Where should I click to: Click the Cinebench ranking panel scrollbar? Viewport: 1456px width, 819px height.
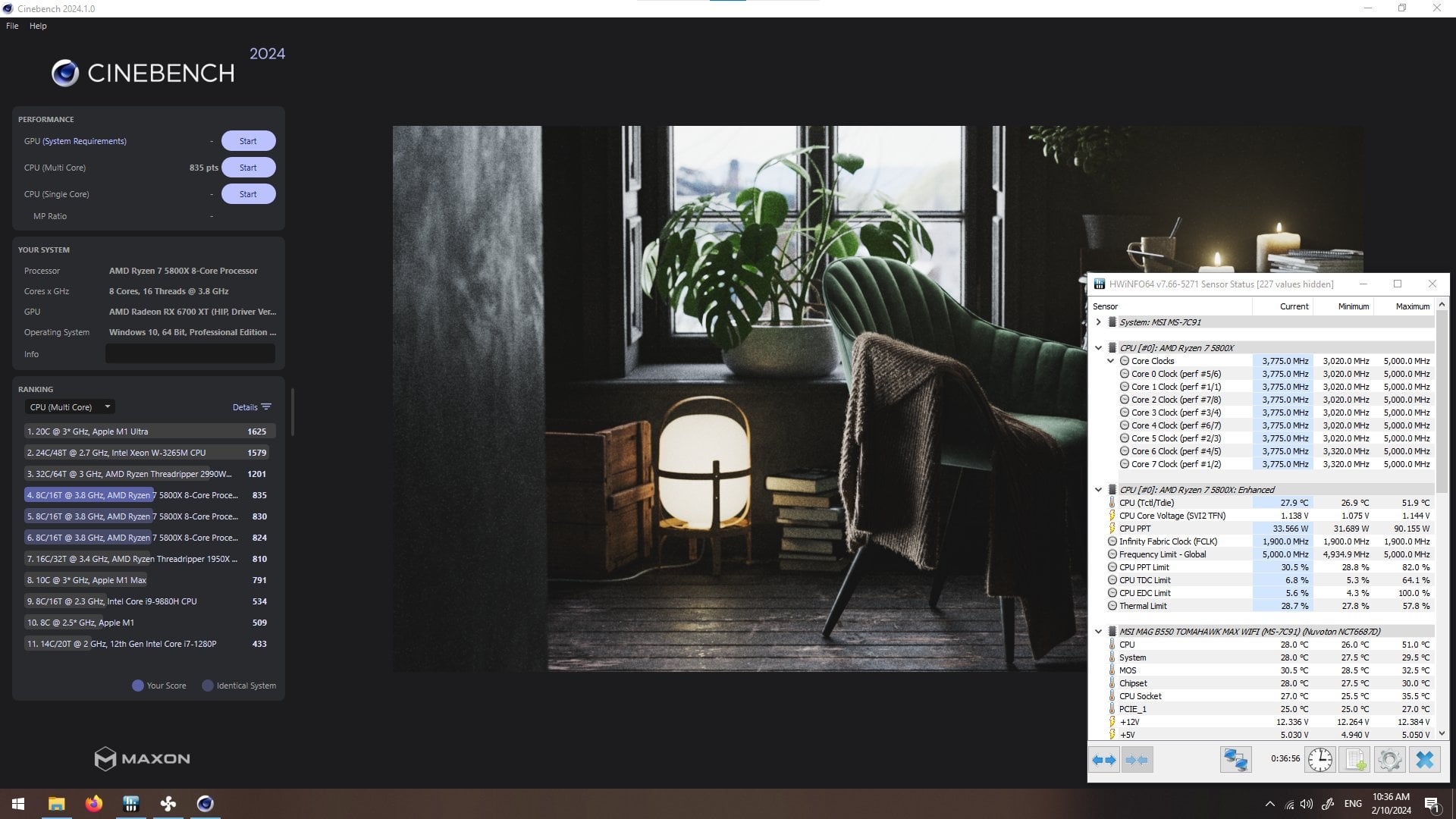click(x=292, y=413)
